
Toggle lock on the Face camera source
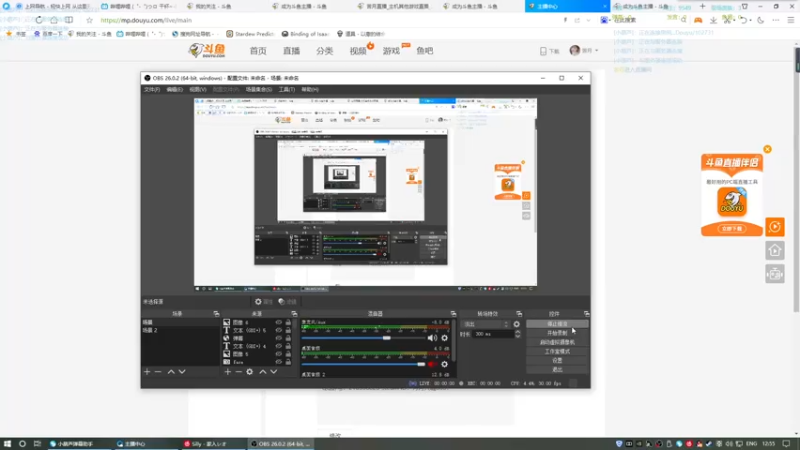pyautogui.click(x=288, y=362)
